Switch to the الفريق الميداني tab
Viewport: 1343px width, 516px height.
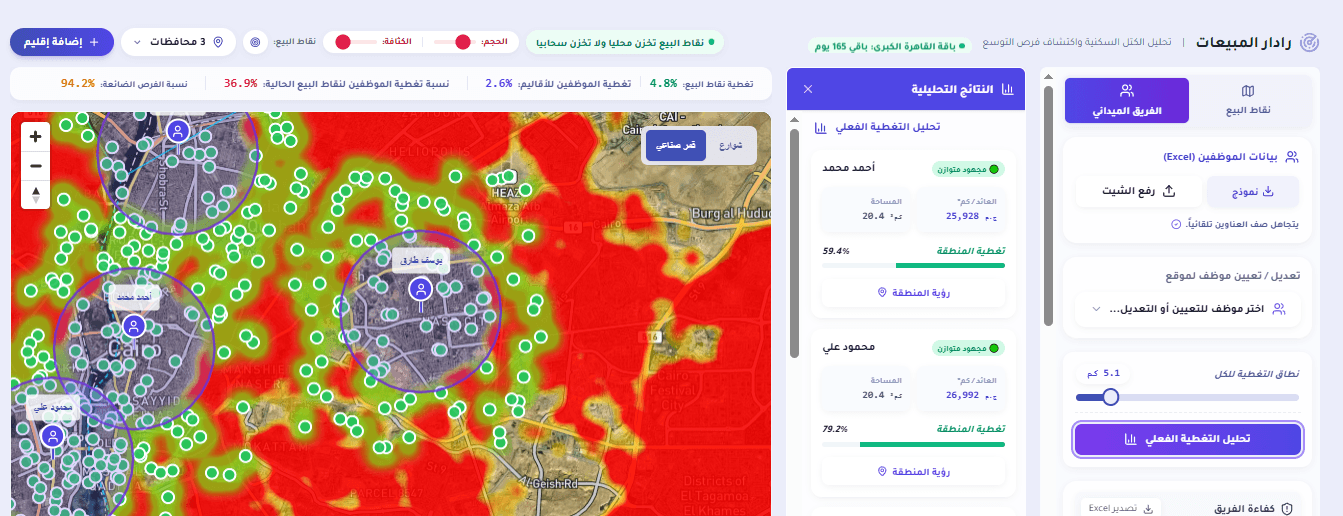pyautogui.click(x=1127, y=100)
